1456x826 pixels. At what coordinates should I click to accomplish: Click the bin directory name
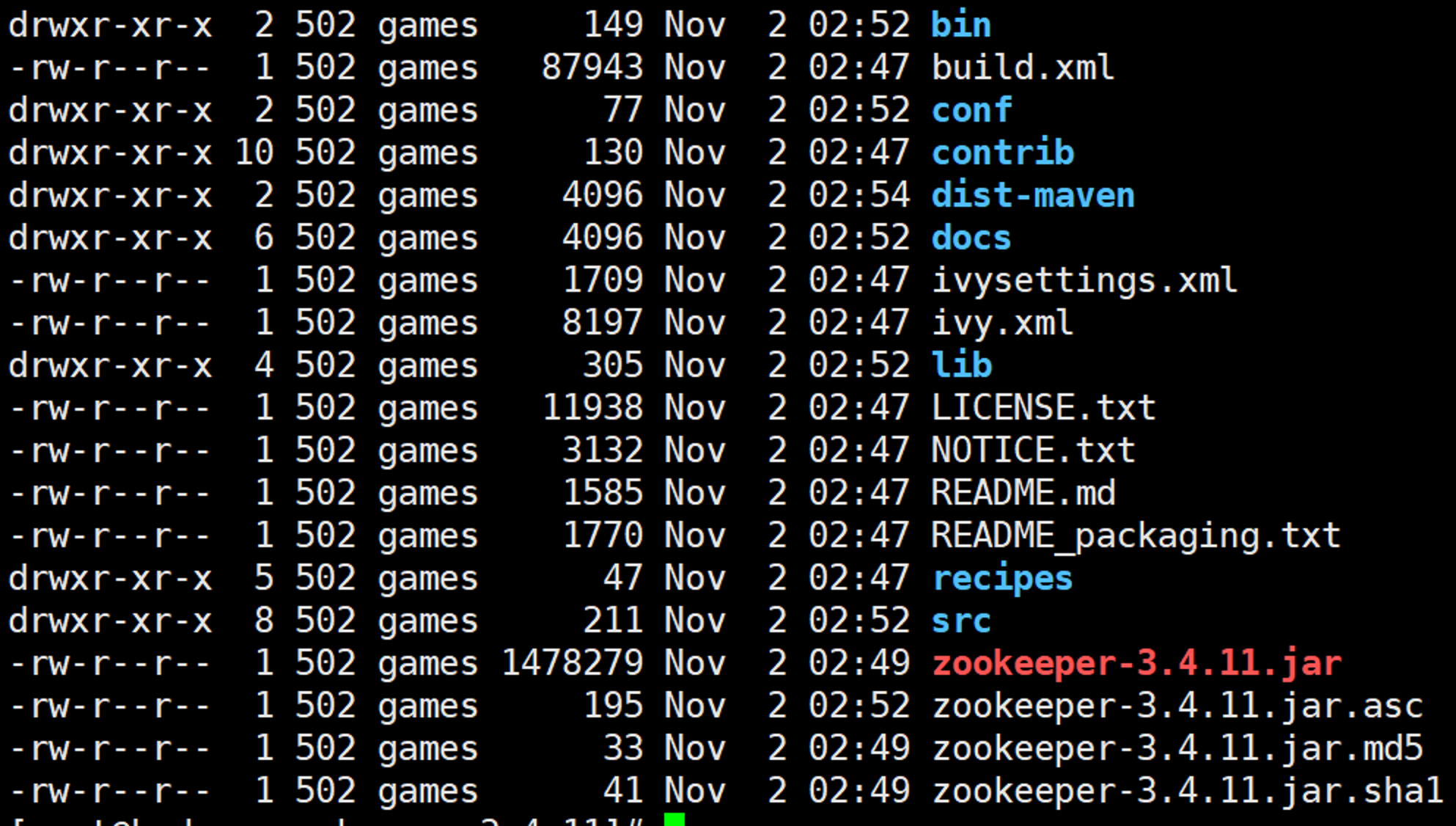pos(960,25)
